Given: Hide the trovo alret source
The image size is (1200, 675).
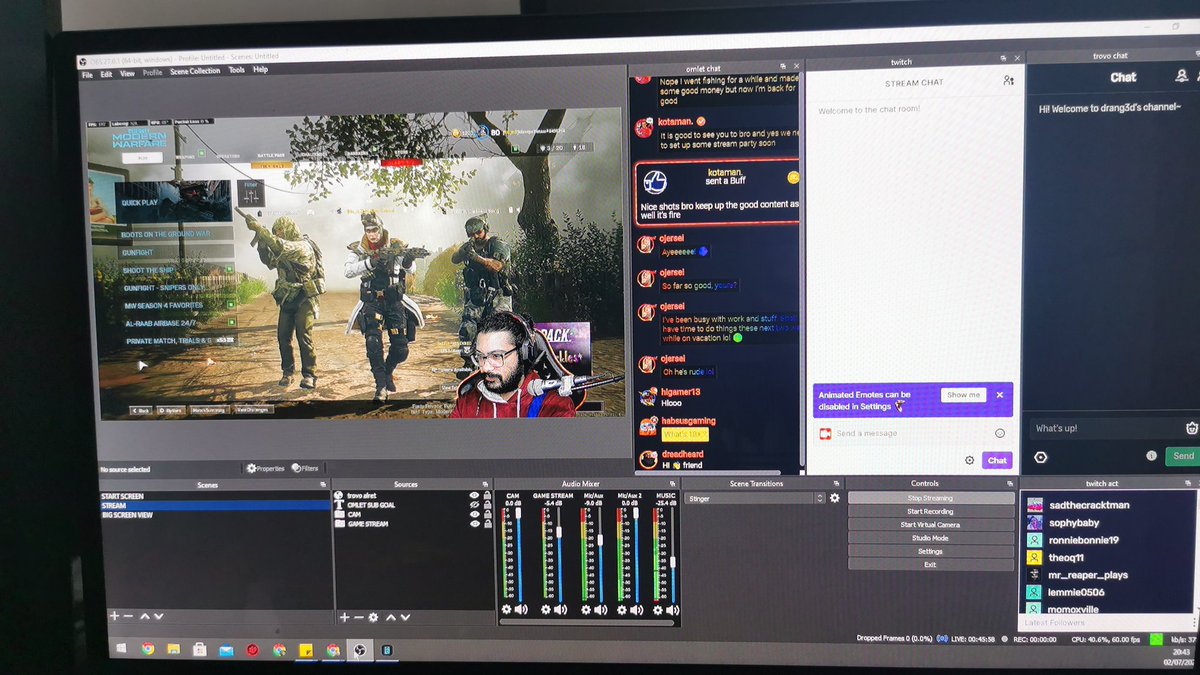Looking at the screenshot, I should coord(474,495).
